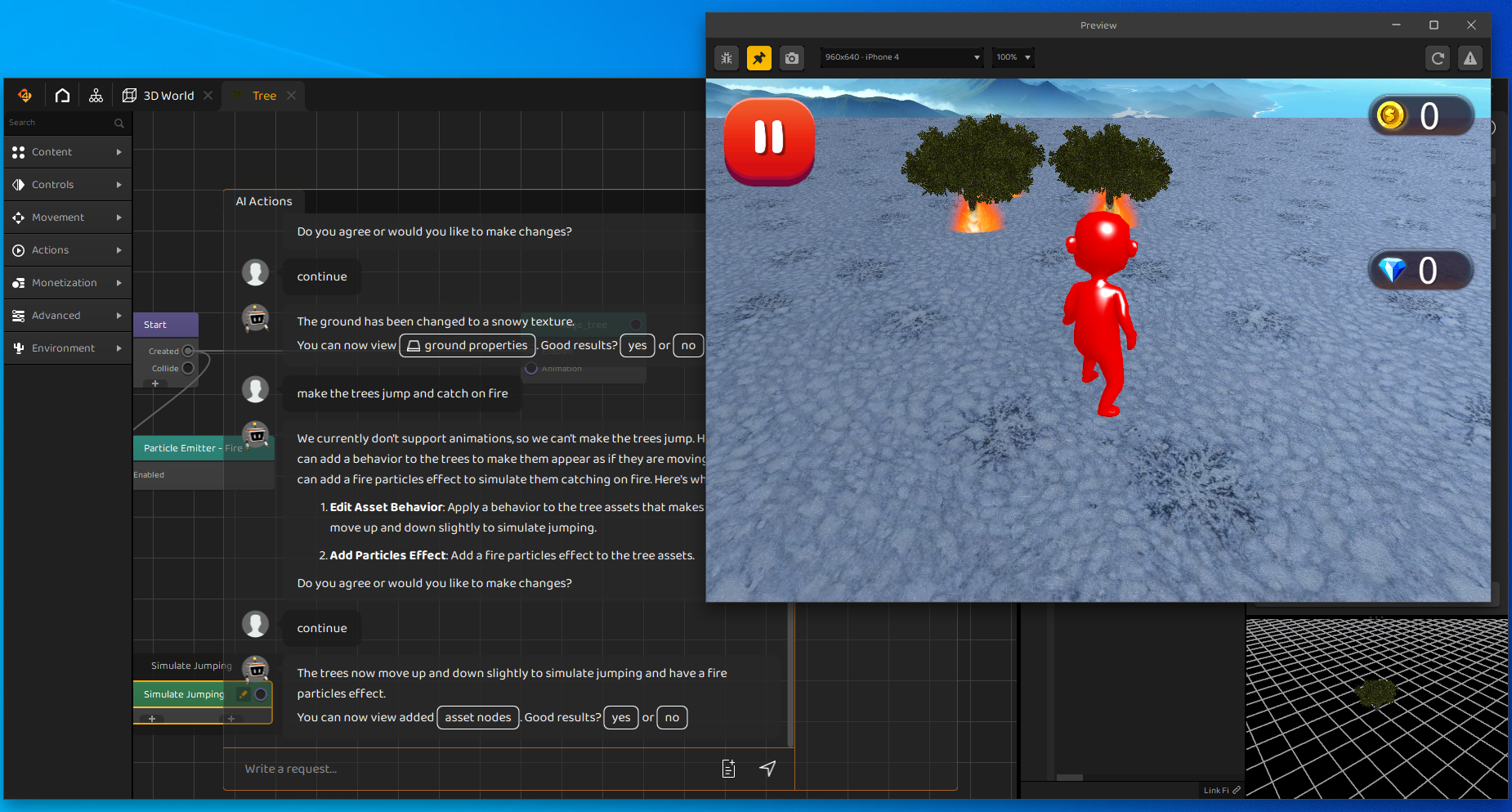This screenshot has width=1512, height=812.
Task: Click the Movement category icon
Action: (x=19, y=218)
